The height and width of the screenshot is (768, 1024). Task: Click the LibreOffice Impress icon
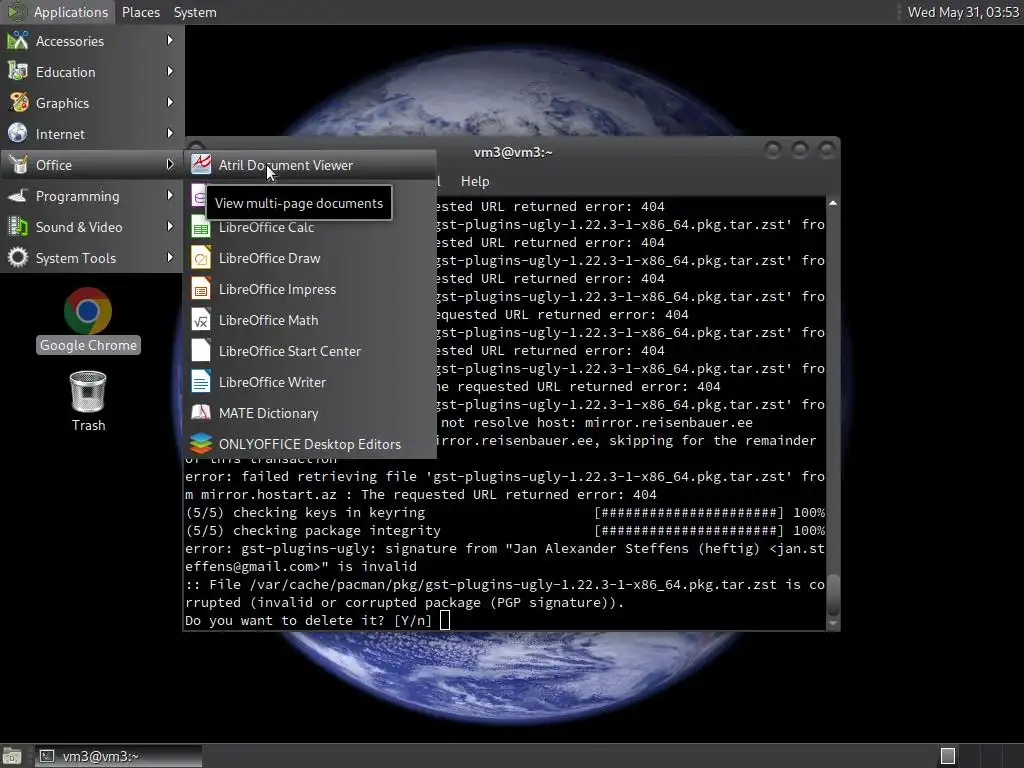tap(200, 289)
